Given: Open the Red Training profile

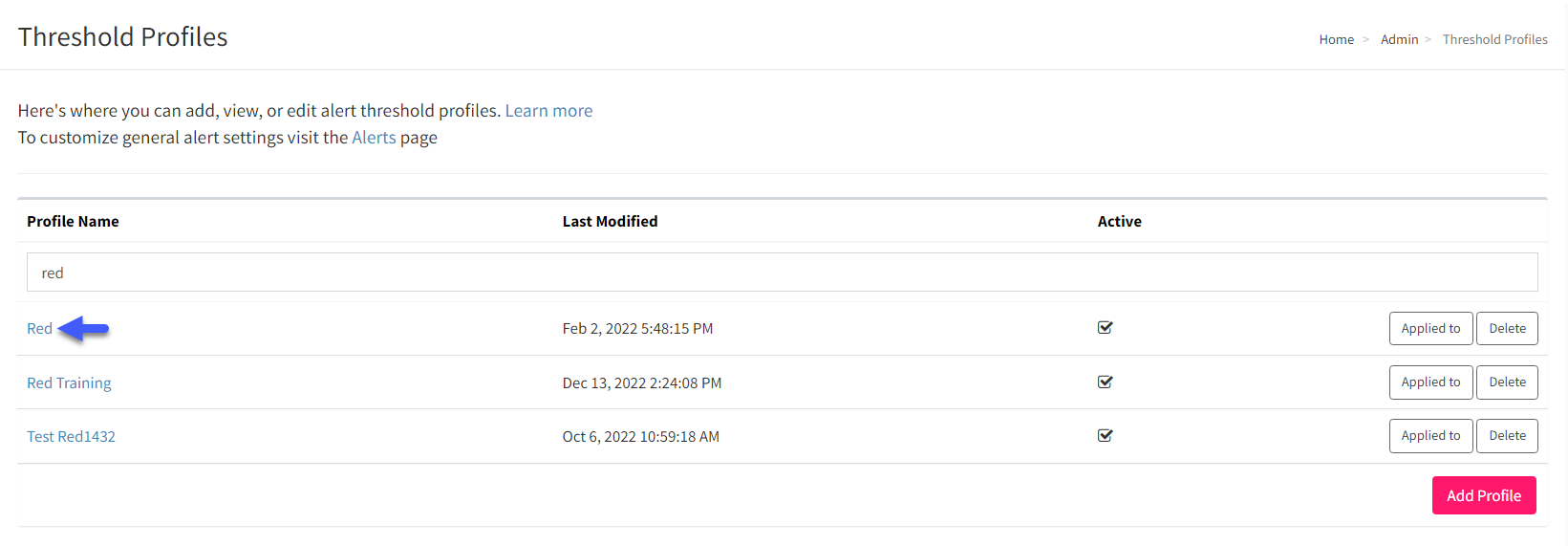Looking at the screenshot, I should coord(69,383).
